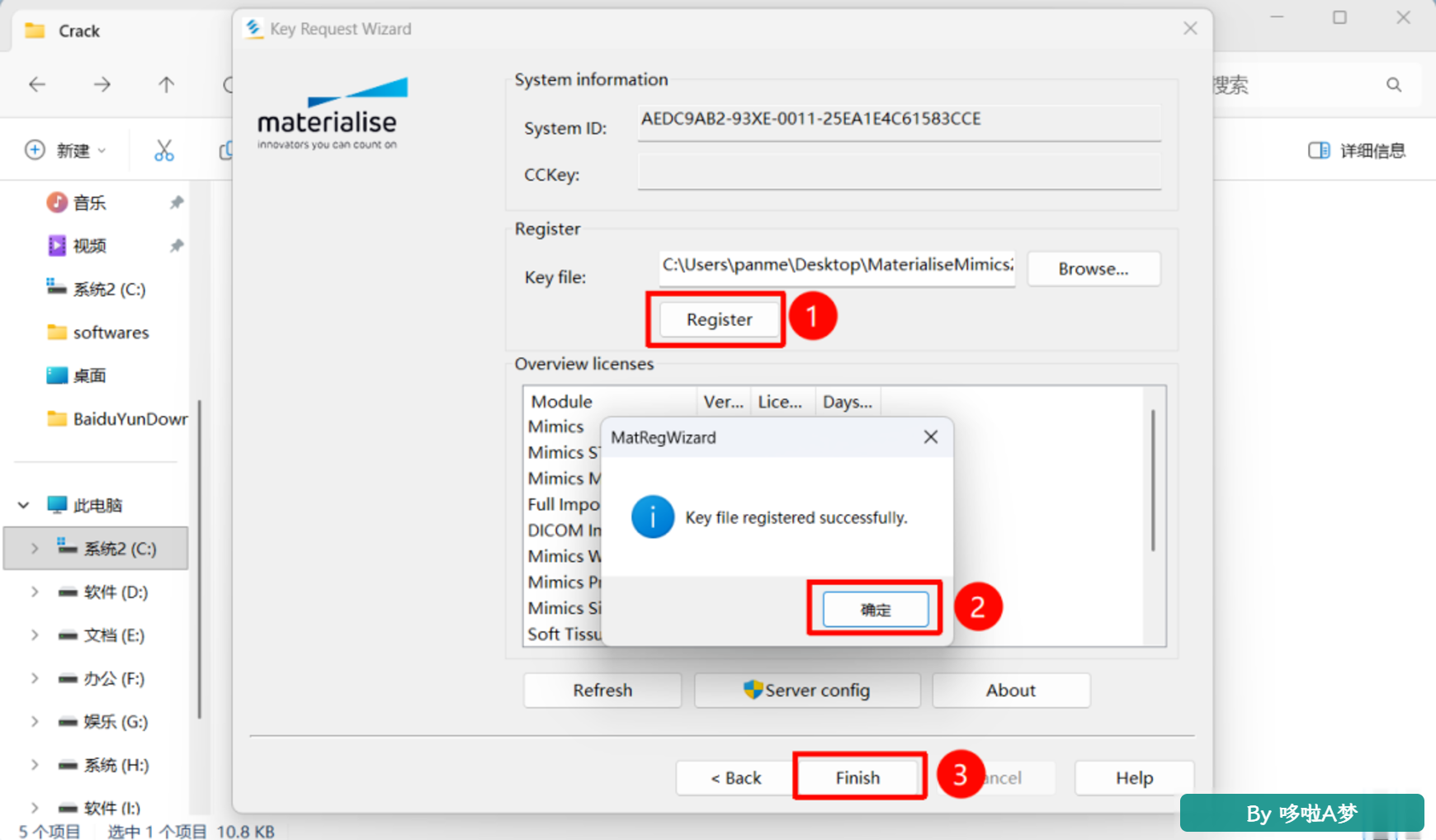Browse for a key file
This screenshot has height=840, width=1436.
coord(1094,269)
